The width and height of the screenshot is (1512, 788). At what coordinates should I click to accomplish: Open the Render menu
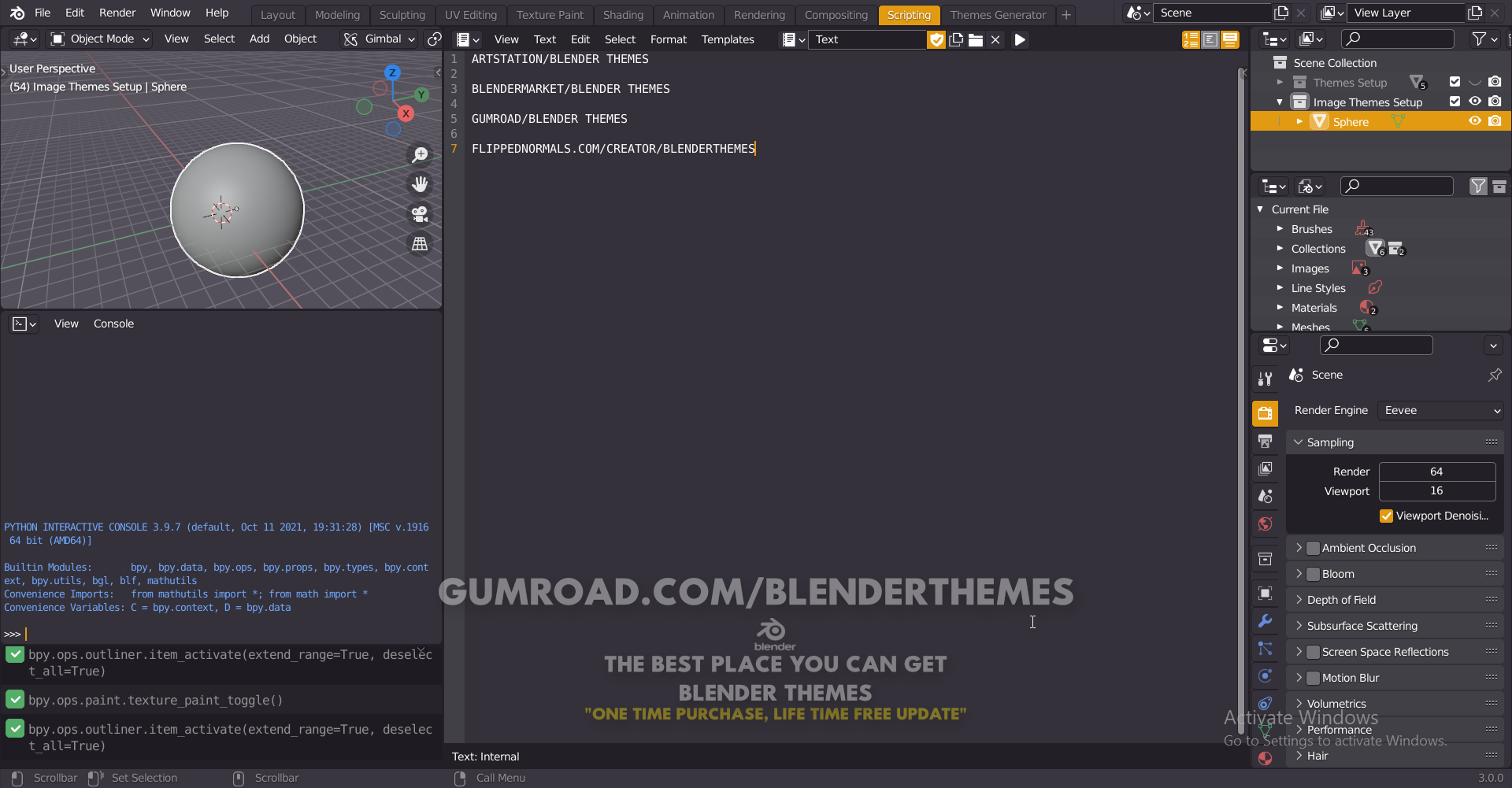pyautogui.click(x=117, y=13)
